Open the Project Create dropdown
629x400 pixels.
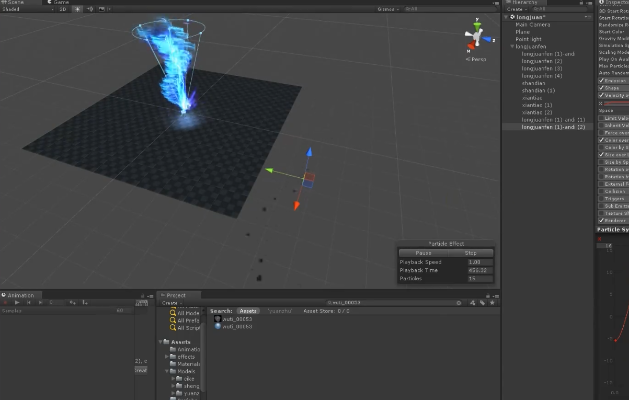coord(172,303)
